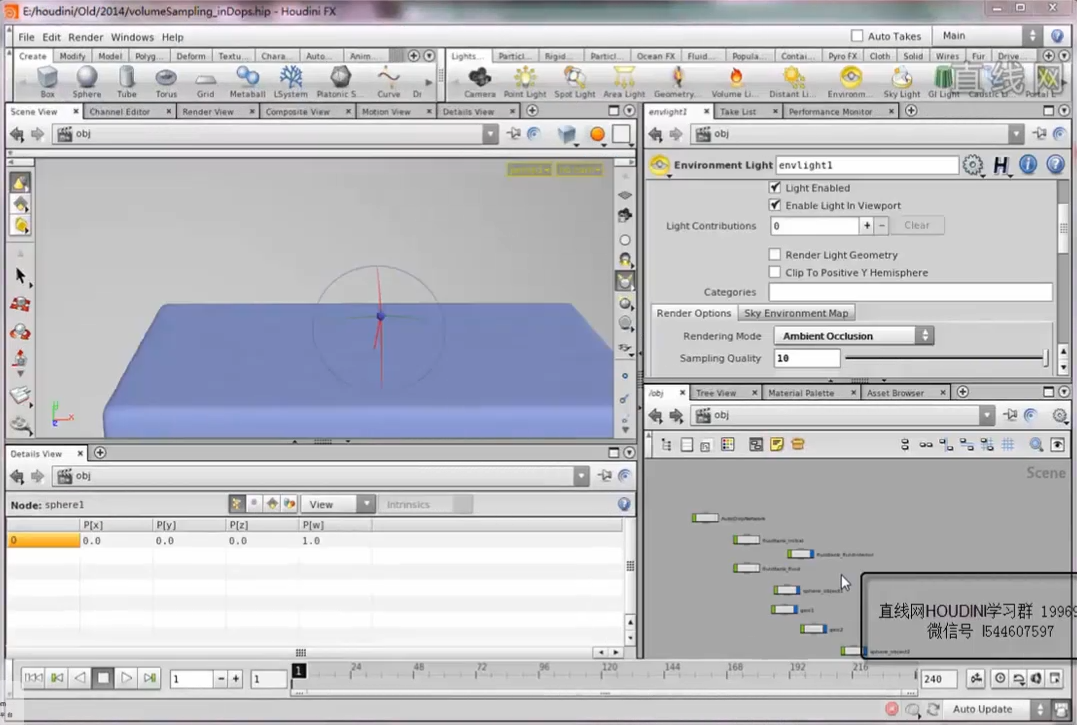
Task: Select the Platonic Solids shelf tool
Action: tap(339, 82)
